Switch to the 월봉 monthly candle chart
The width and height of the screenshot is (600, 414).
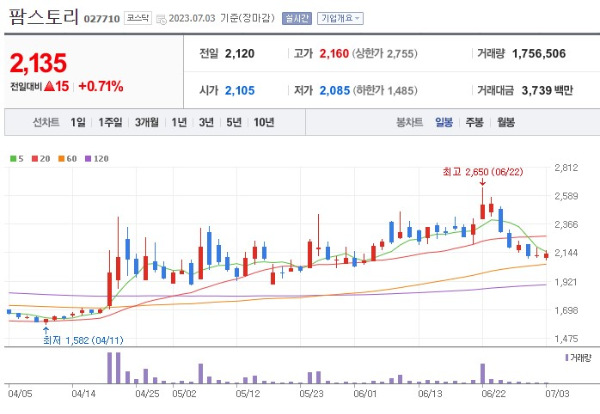pos(505,122)
